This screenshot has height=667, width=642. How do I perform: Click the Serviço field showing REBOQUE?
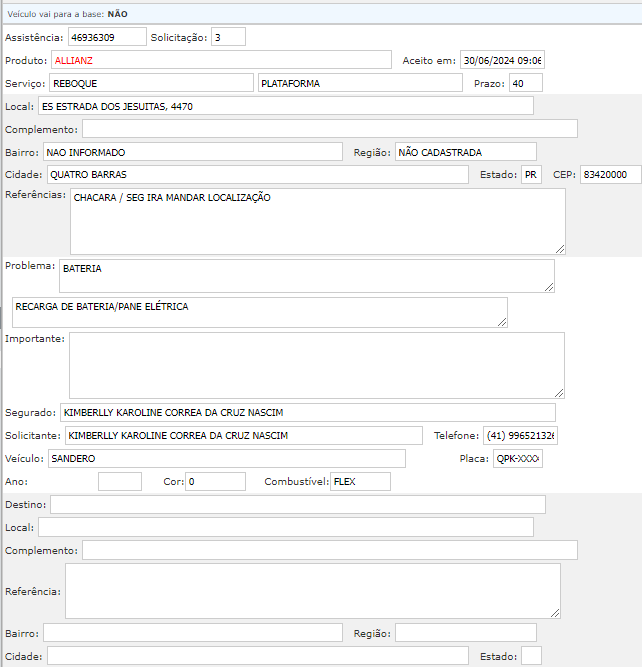(x=151, y=83)
